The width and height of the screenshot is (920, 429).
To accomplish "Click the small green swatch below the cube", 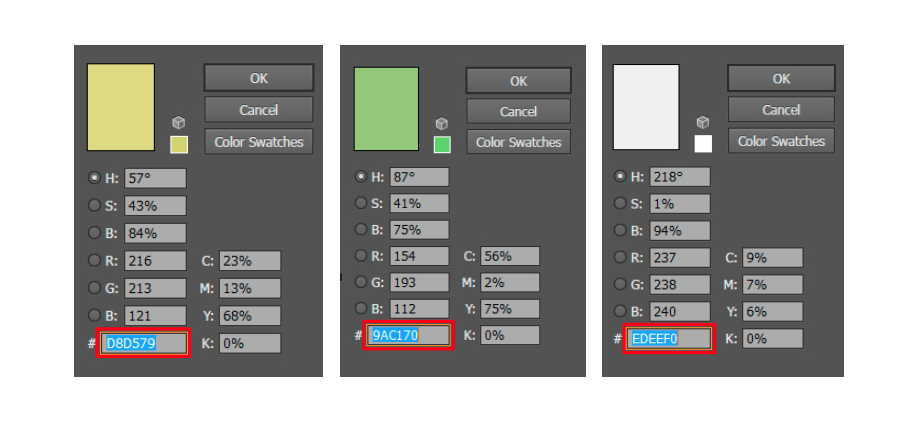I will 442,145.
